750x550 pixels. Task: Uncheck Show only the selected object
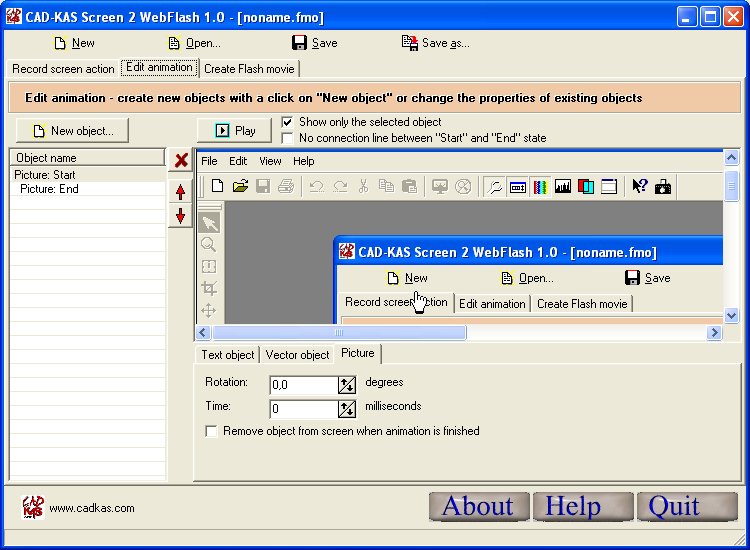287,122
